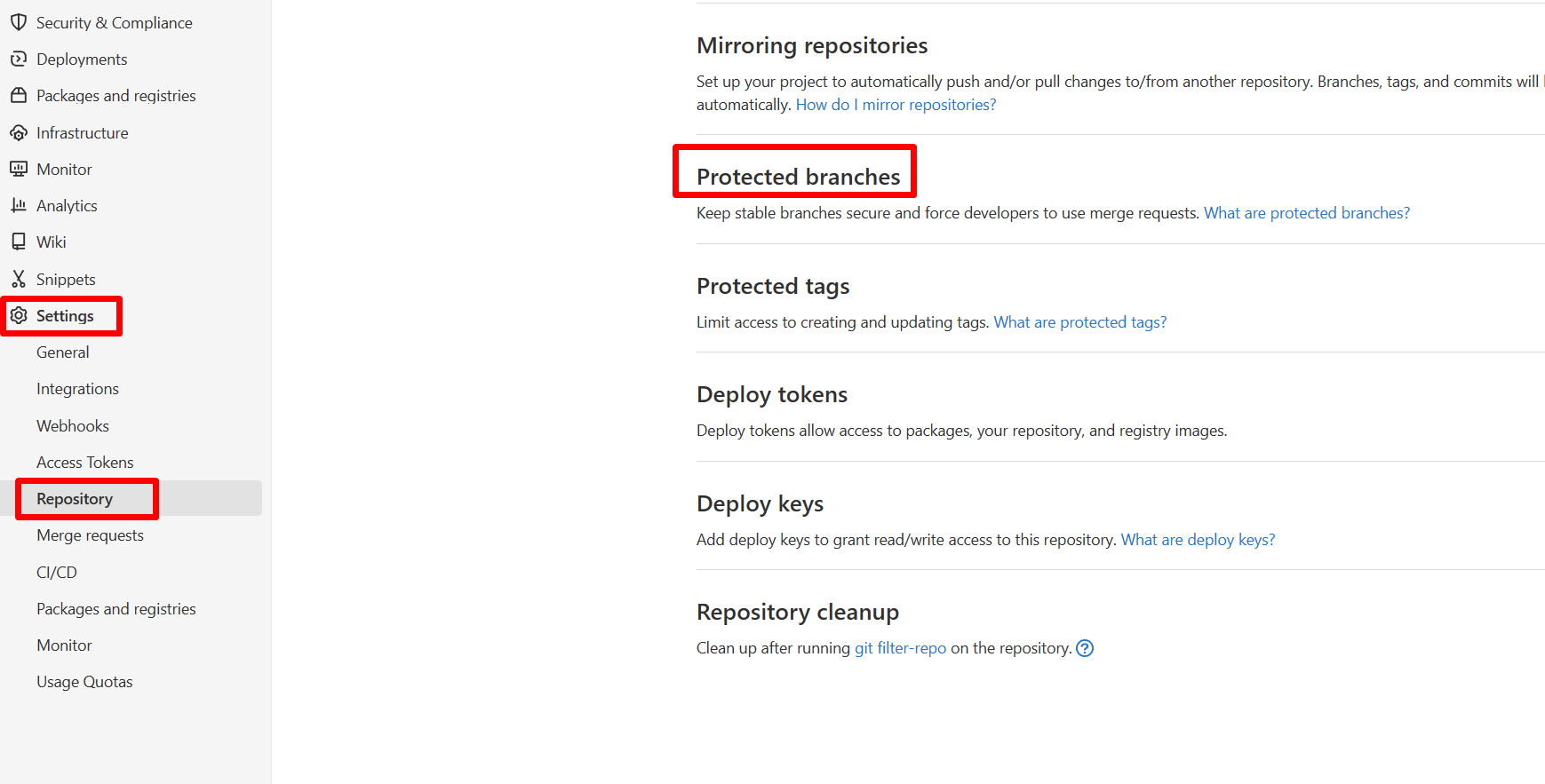This screenshot has height=784, width=1545.
Task: Select the Snippets scissors icon
Action: [19, 278]
